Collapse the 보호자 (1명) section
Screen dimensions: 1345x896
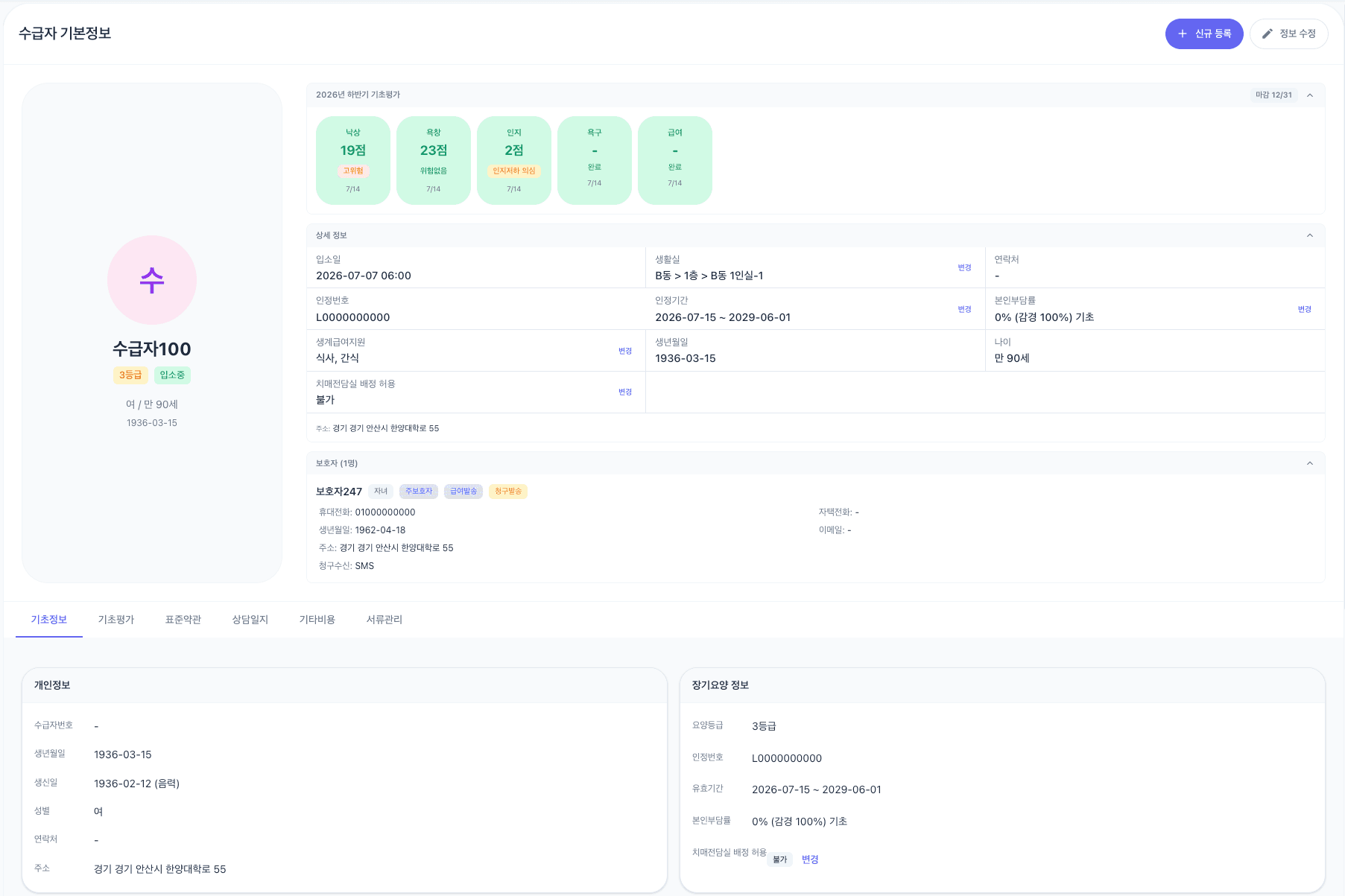[1309, 463]
